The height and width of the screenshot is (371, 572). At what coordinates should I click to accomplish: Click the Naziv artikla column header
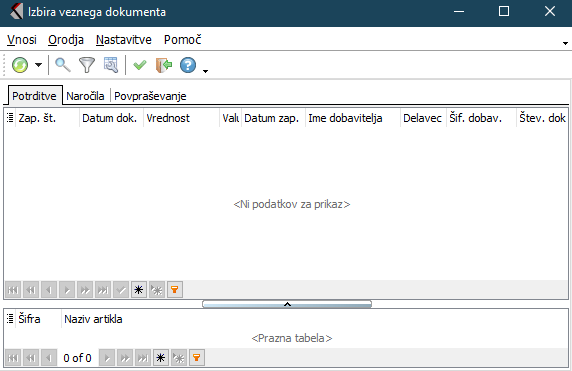coord(93,319)
